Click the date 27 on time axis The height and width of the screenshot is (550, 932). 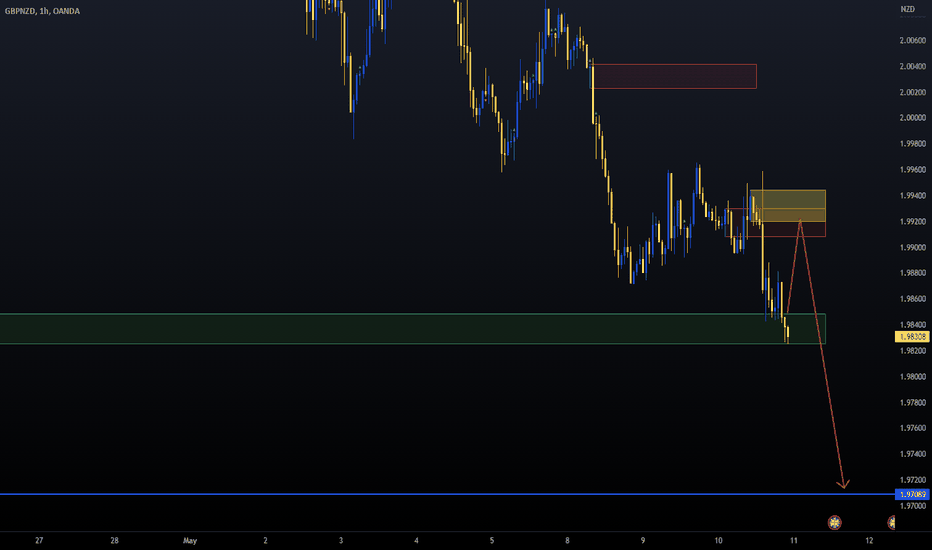click(x=39, y=540)
